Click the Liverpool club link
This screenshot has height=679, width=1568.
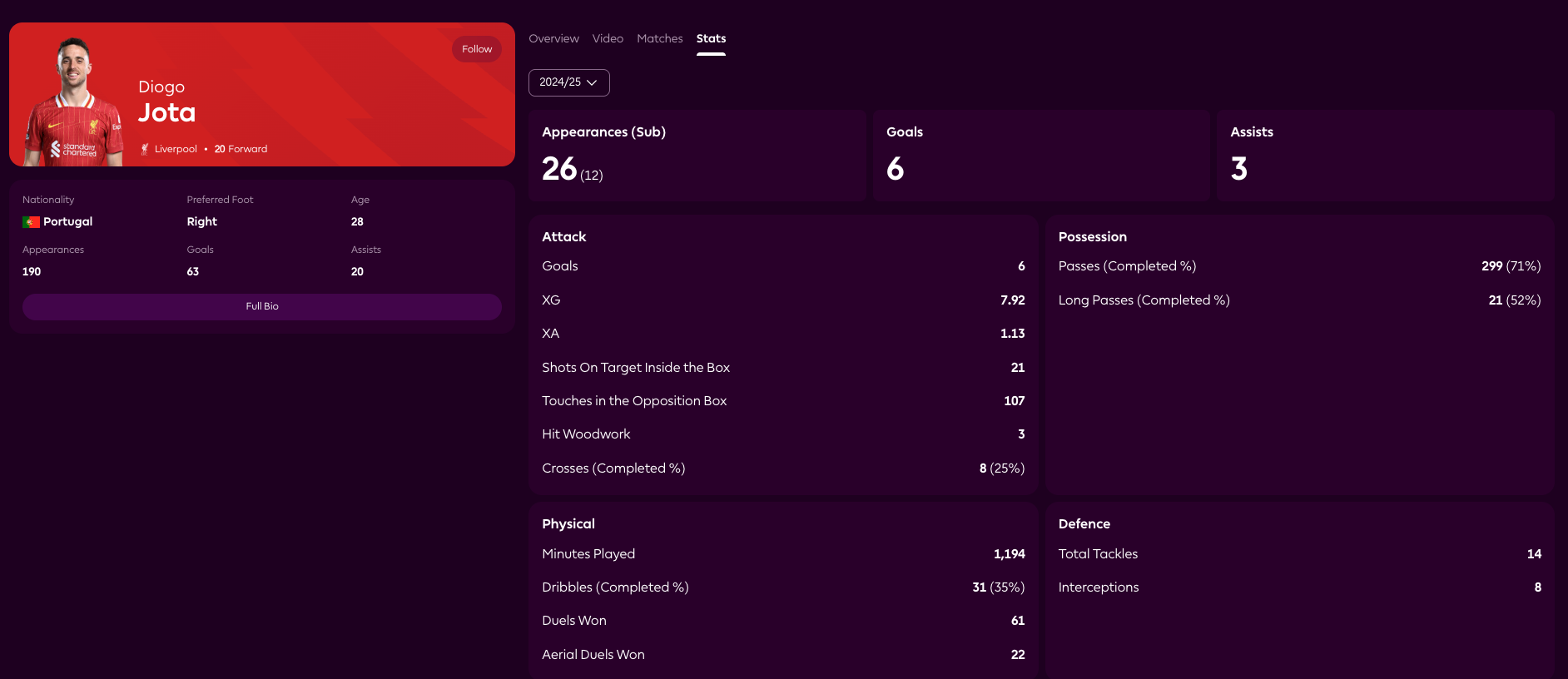(x=176, y=149)
